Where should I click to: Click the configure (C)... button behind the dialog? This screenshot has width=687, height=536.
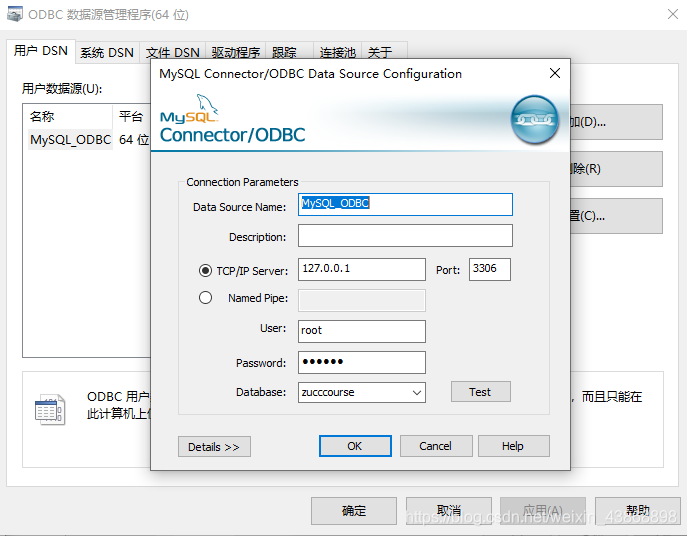[x=616, y=216]
